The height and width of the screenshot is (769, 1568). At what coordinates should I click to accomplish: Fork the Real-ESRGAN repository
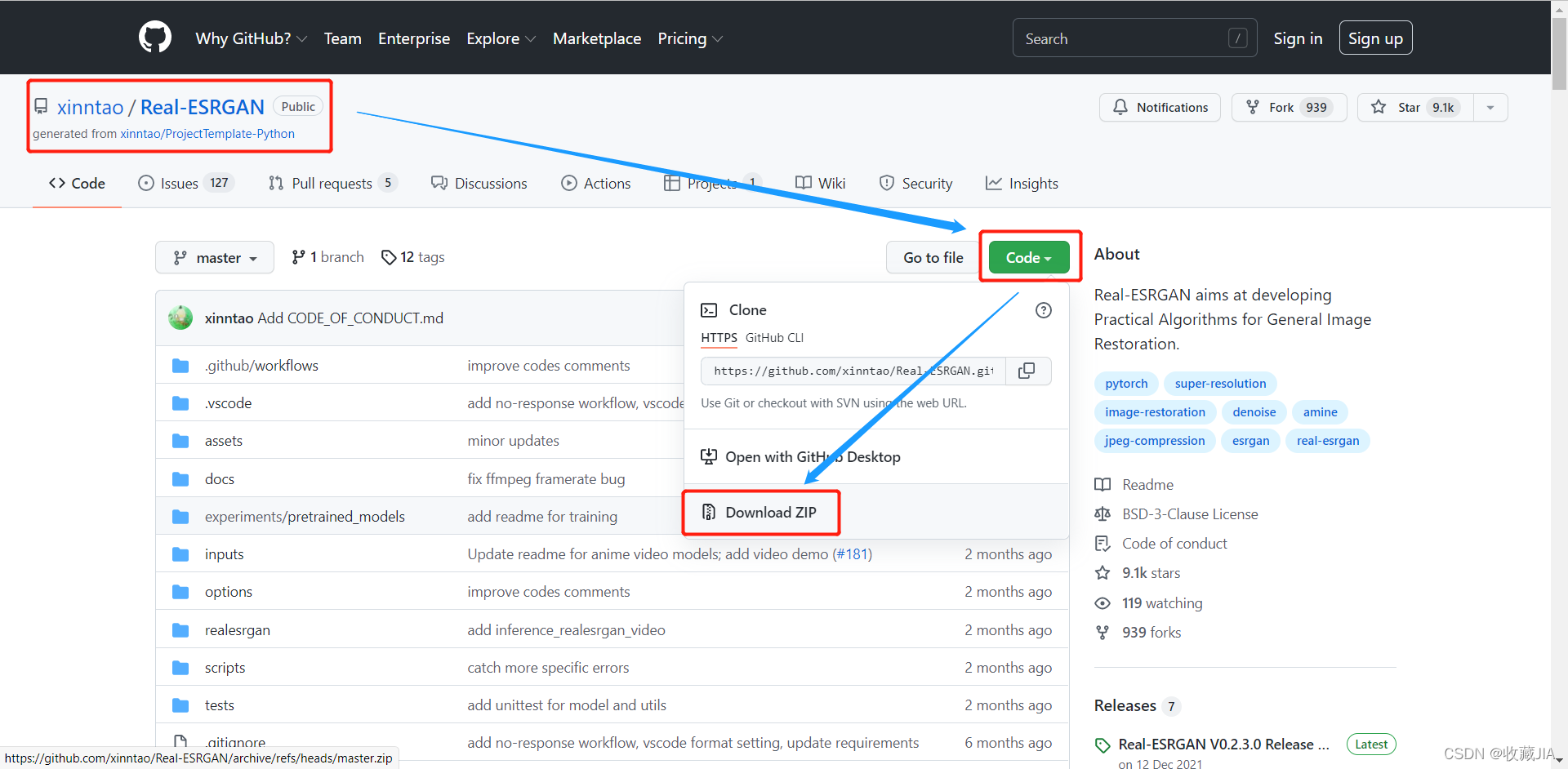(x=1289, y=107)
